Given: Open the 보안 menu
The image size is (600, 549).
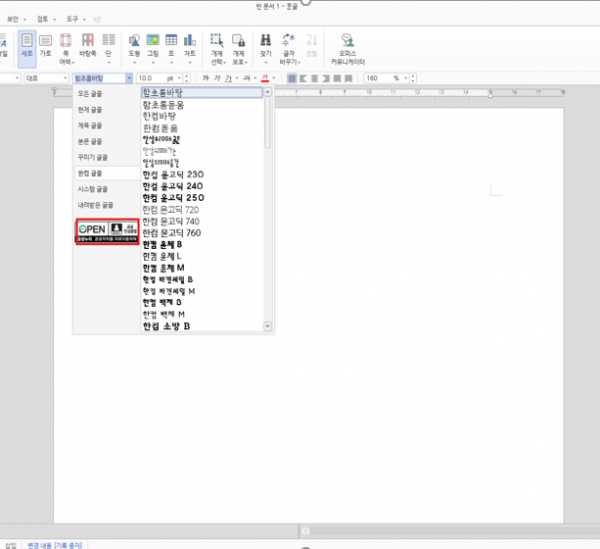Looking at the screenshot, I should point(16,19).
